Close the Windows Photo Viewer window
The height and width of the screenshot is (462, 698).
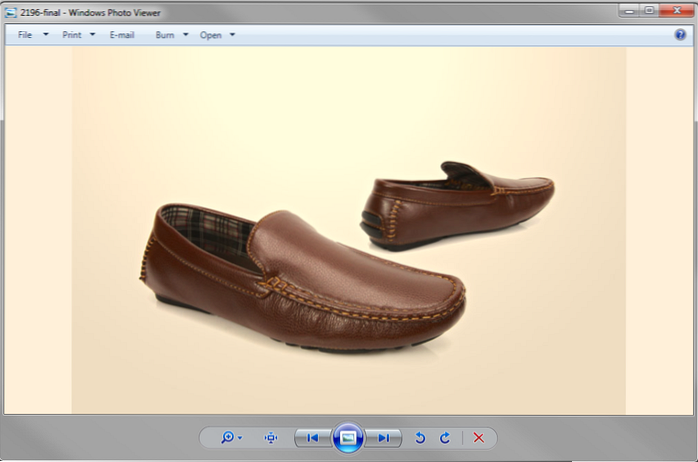pos(675,10)
